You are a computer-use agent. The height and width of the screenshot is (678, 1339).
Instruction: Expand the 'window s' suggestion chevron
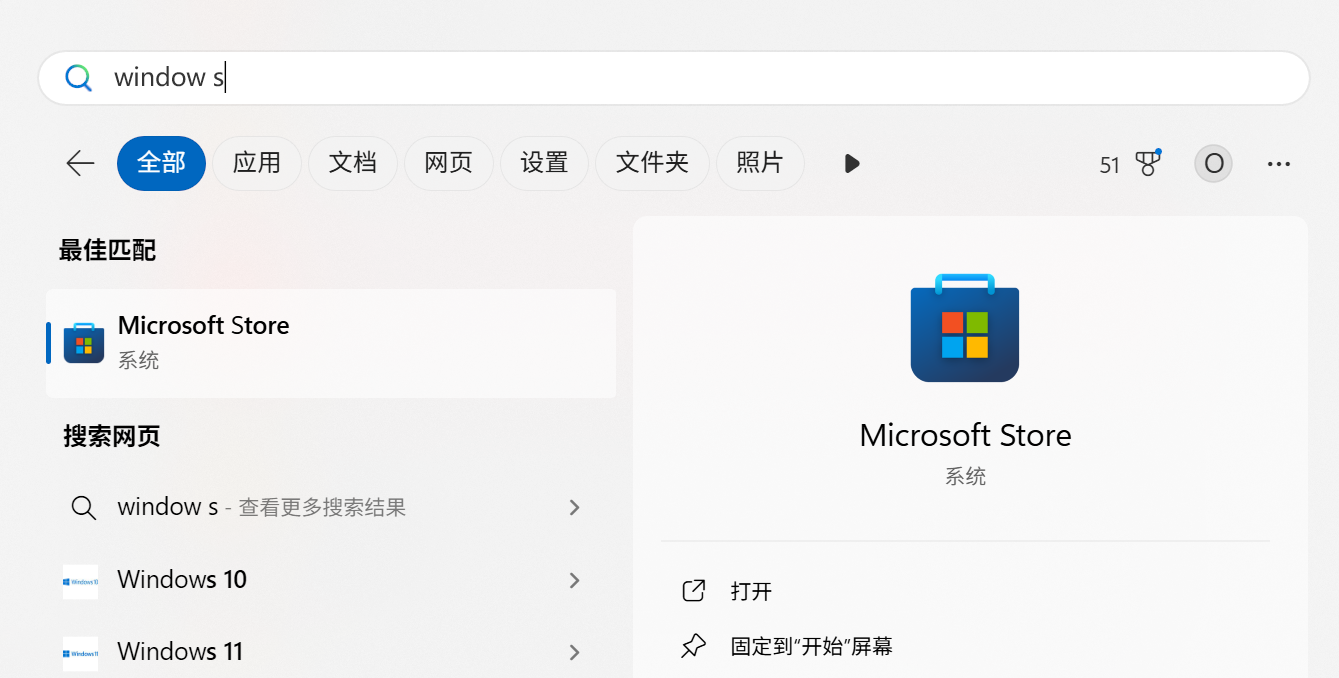pyautogui.click(x=575, y=508)
